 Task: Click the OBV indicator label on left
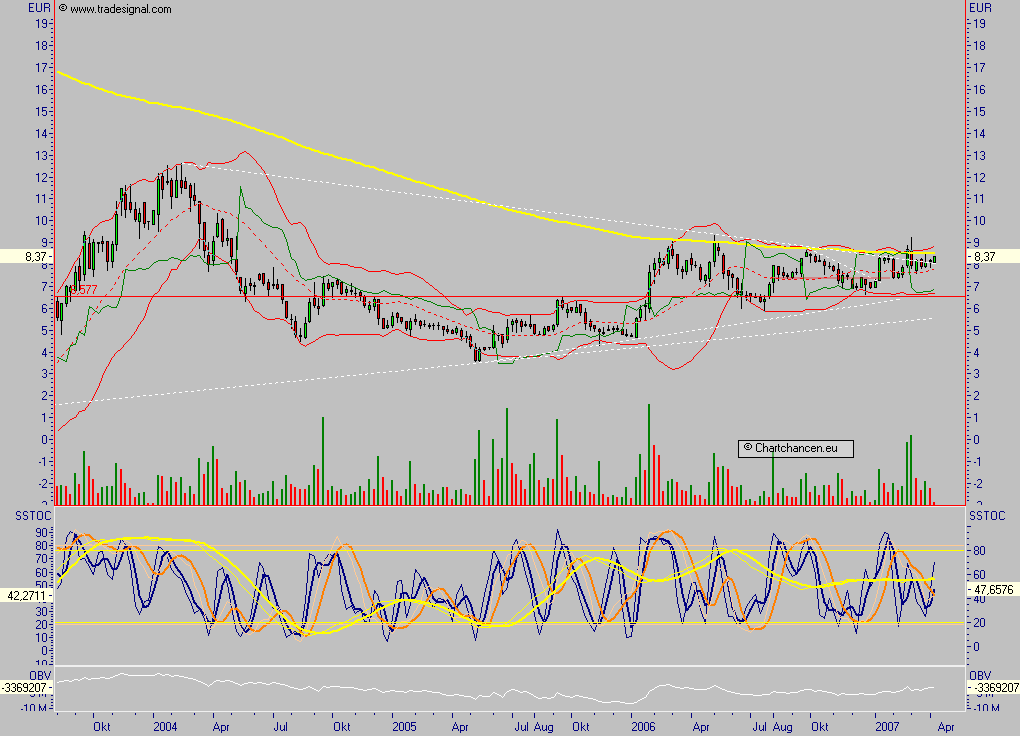[x=40, y=675]
